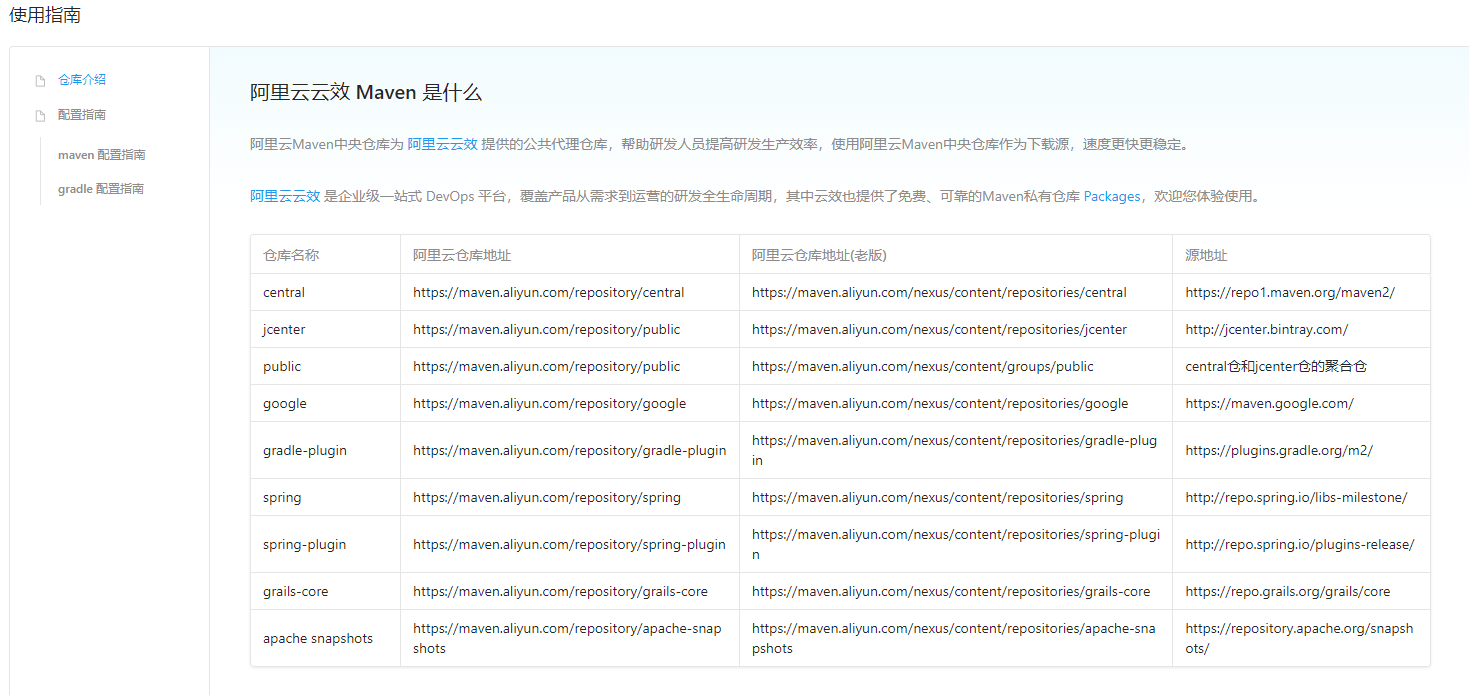Click source URL http://repo.spring.io/plugins-release/
Screen dimensions: 1469x695
pos(1300,545)
